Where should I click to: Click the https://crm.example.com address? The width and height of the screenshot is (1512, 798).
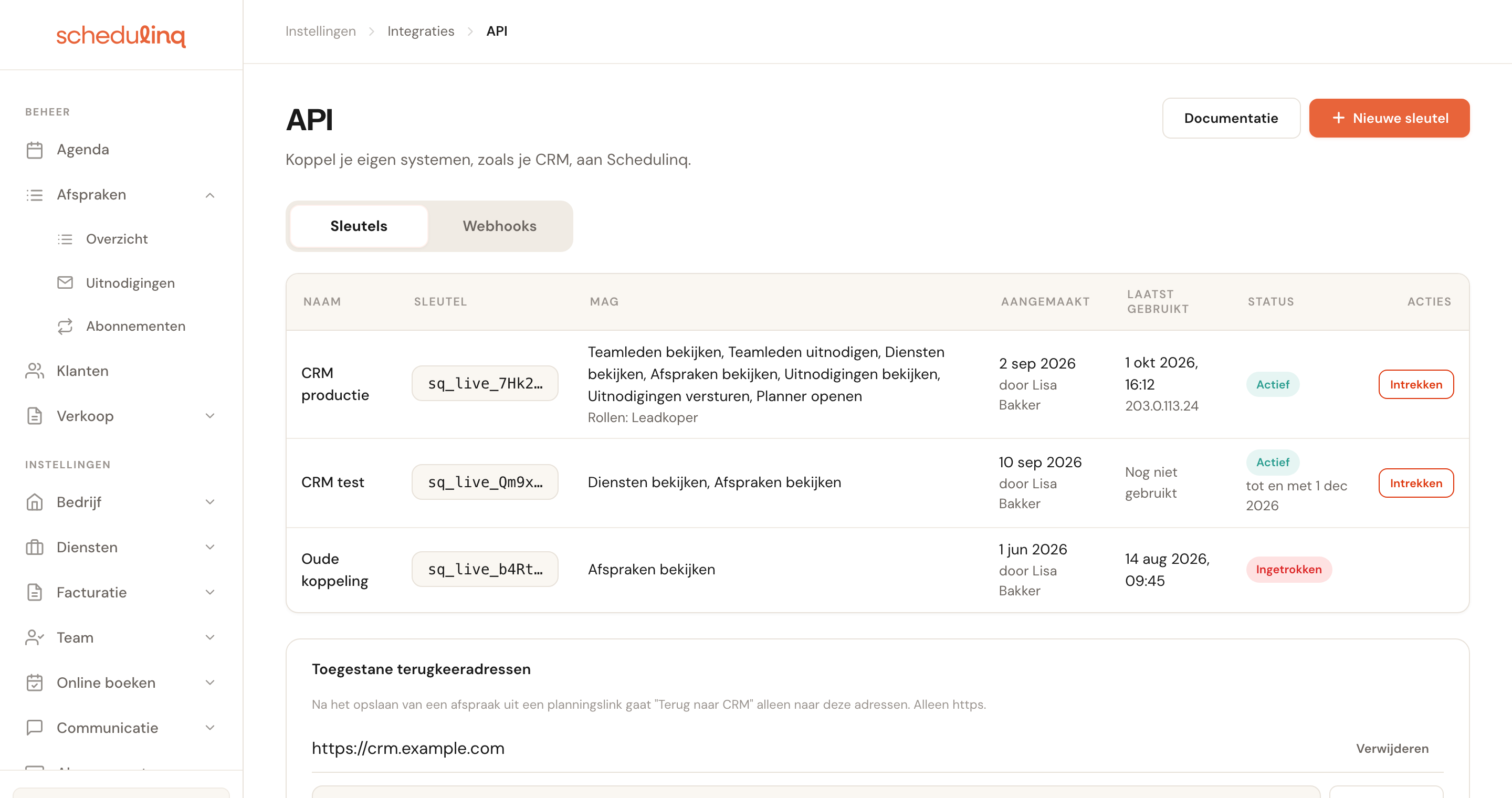pyautogui.click(x=408, y=749)
